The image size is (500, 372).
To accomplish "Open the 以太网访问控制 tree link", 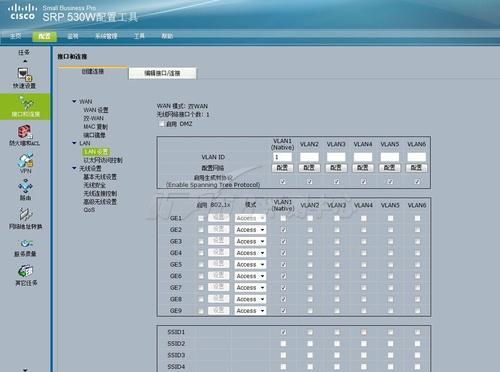I will 103,160.
